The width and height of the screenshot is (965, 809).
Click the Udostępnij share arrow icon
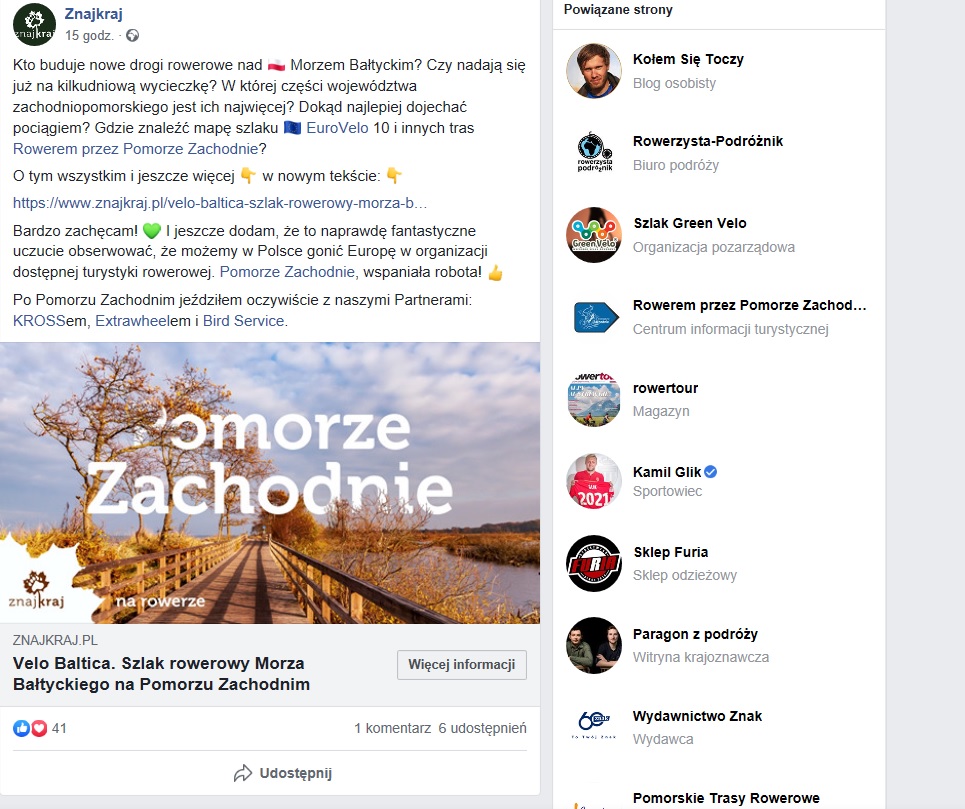point(242,773)
